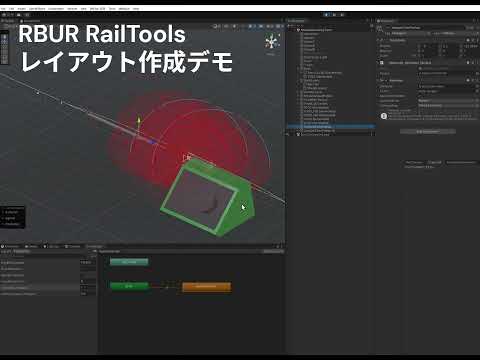
Task: Click the GameObject name field in Inspector
Action: [x=427, y=28]
